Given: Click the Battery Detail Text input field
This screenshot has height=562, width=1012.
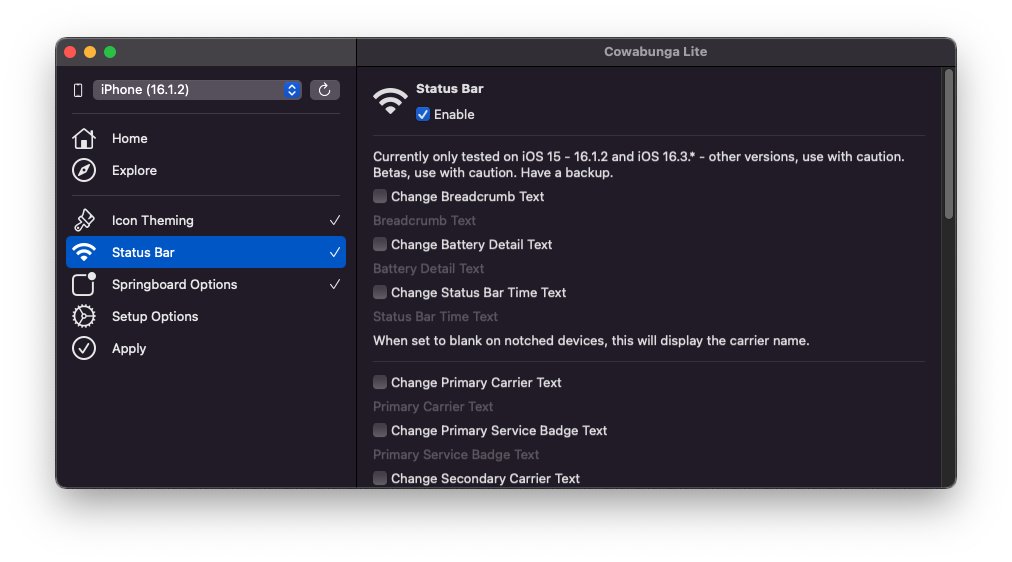Looking at the screenshot, I should point(649,268).
